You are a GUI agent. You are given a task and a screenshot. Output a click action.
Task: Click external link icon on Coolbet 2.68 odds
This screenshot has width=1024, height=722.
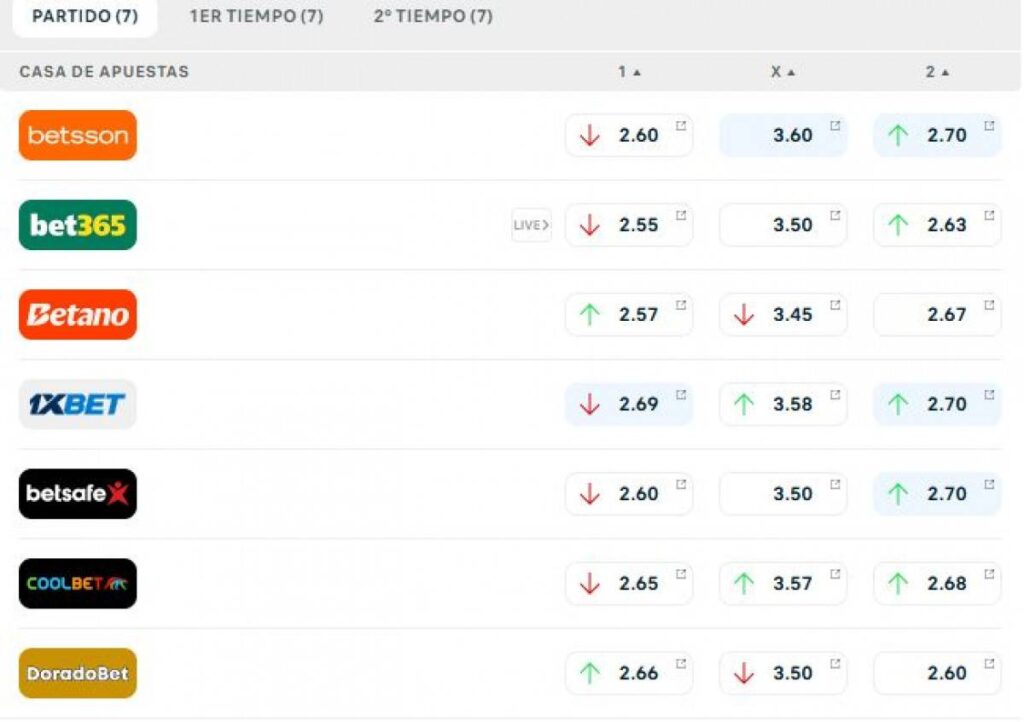click(989, 574)
